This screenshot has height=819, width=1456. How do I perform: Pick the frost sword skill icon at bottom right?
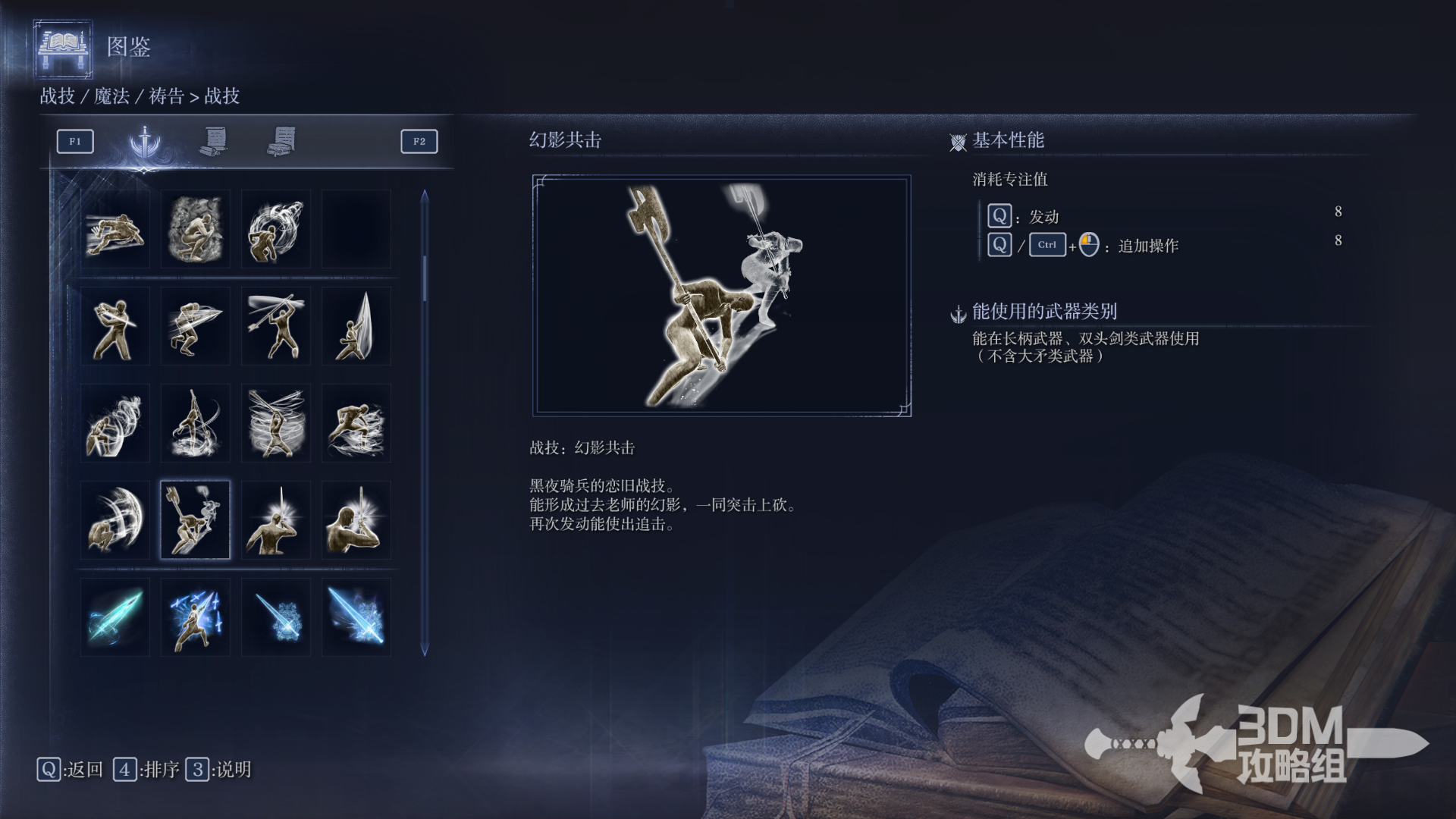[356, 617]
